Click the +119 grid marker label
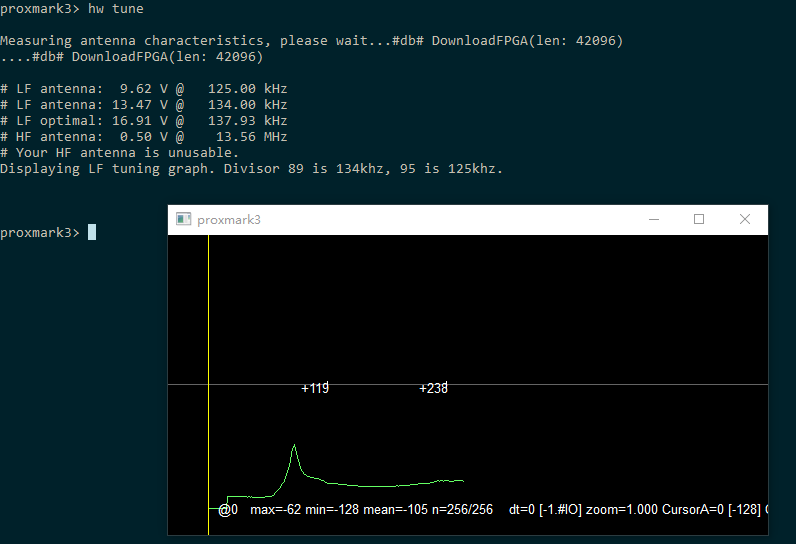 point(315,388)
